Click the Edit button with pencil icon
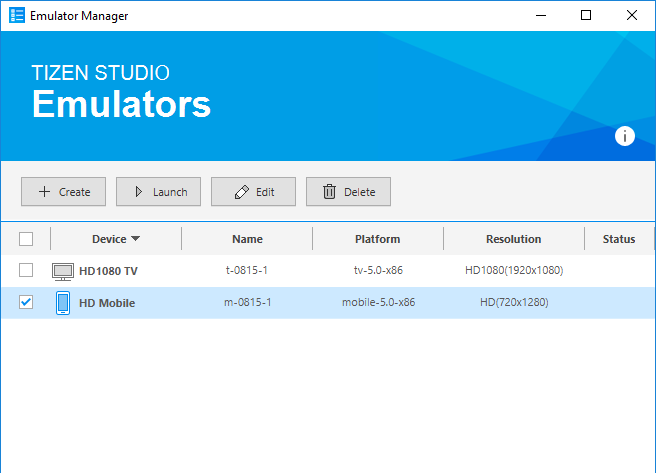This screenshot has width=656, height=473. 253,192
